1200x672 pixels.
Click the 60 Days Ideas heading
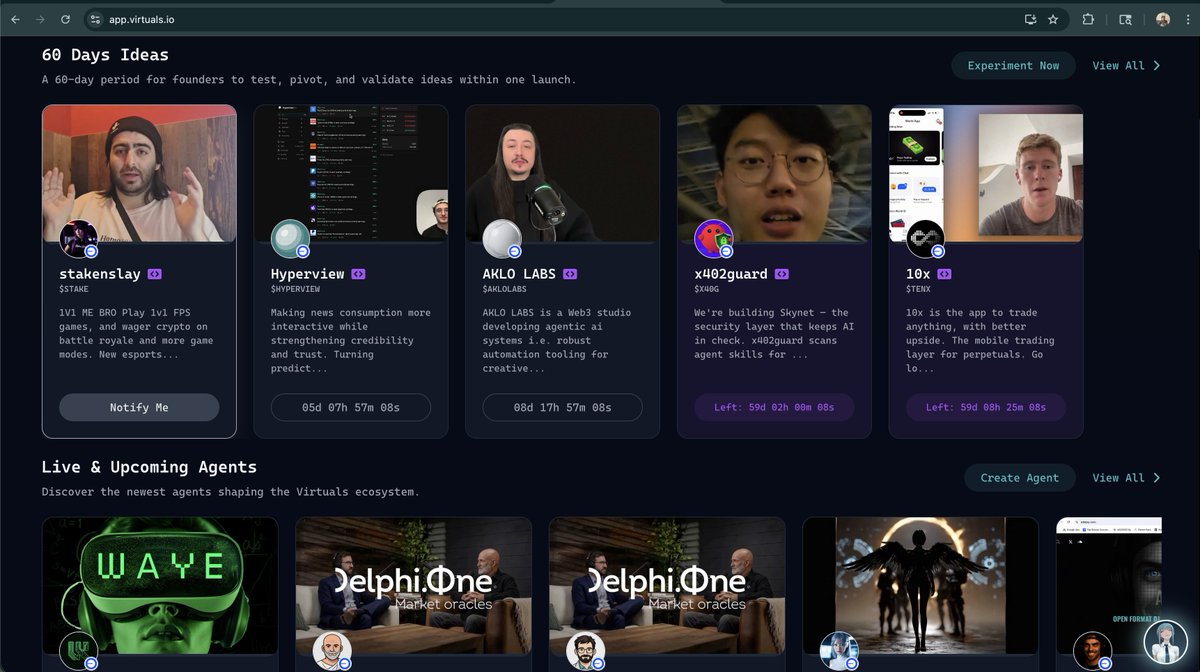click(105, 55)
